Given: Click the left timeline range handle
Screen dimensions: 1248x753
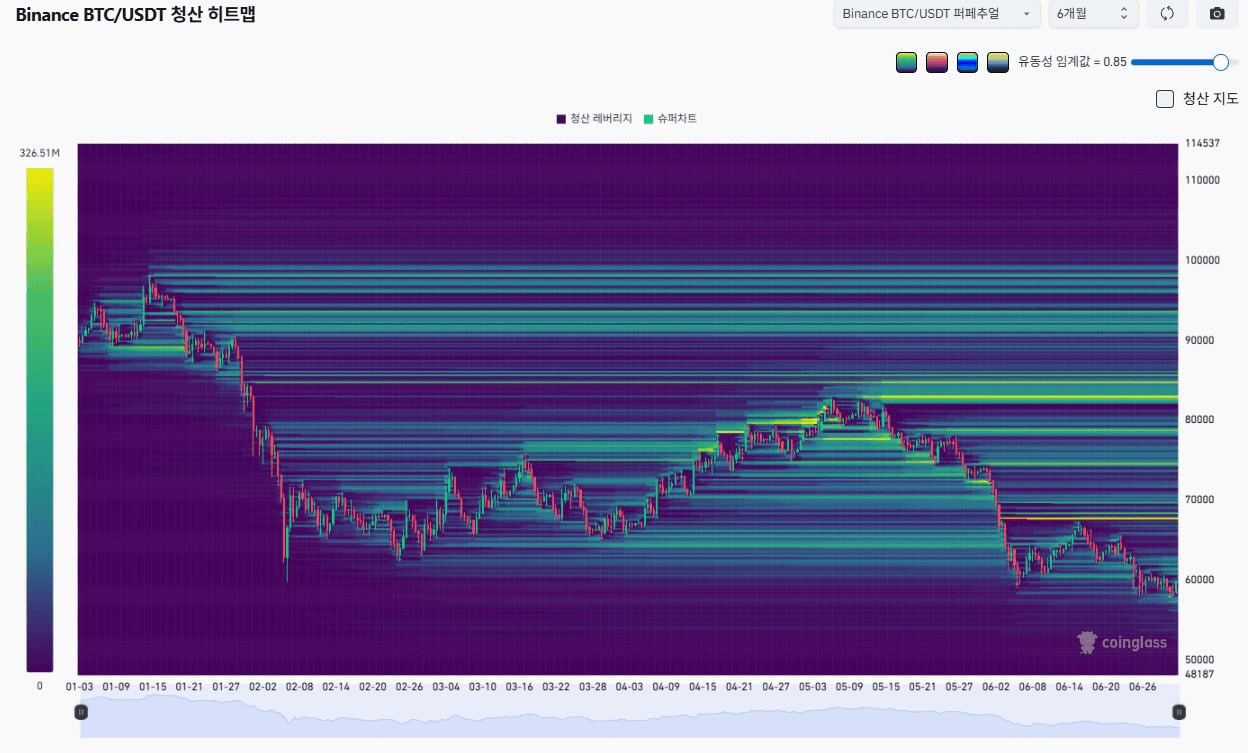Looking at the screenshot, I should (81, 712).
